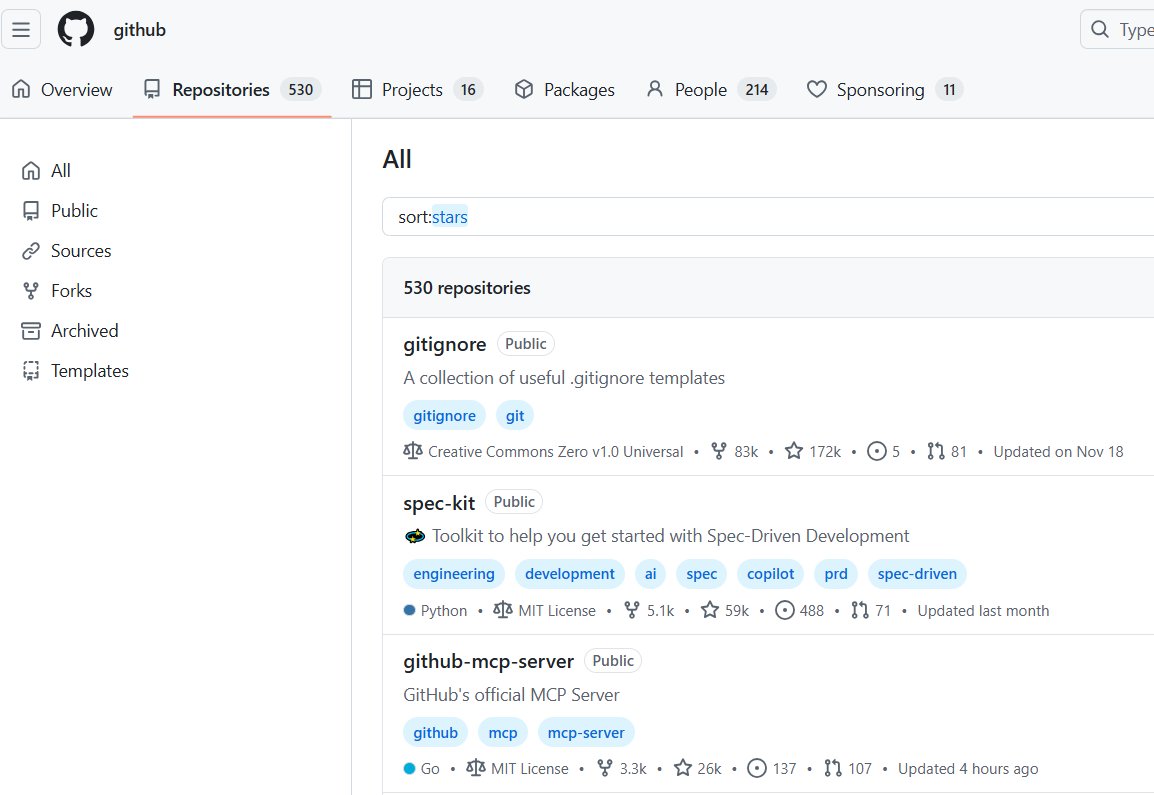Click the spec-driven topic tag
1154x795 pixels.
[x=917, y=574]
